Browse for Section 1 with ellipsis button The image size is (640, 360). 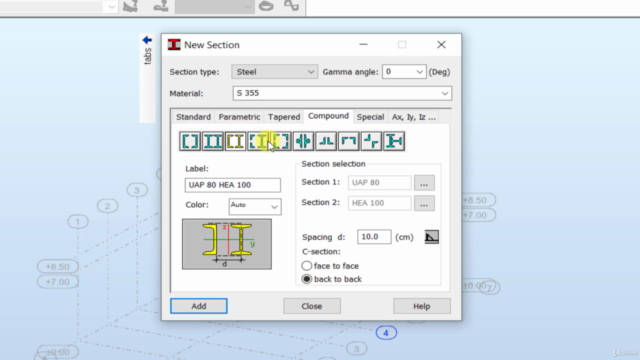424,183
